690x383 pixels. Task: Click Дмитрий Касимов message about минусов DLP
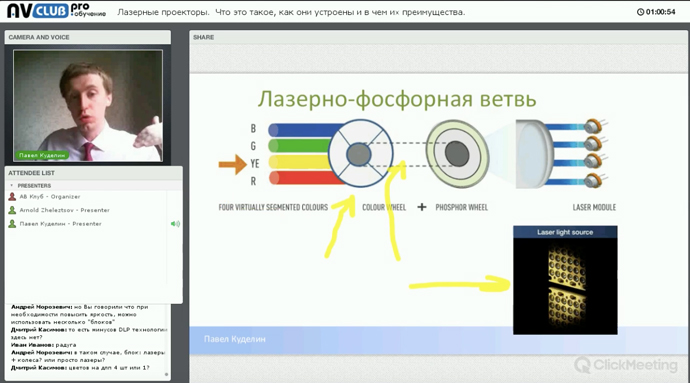[x=88, y=333]
